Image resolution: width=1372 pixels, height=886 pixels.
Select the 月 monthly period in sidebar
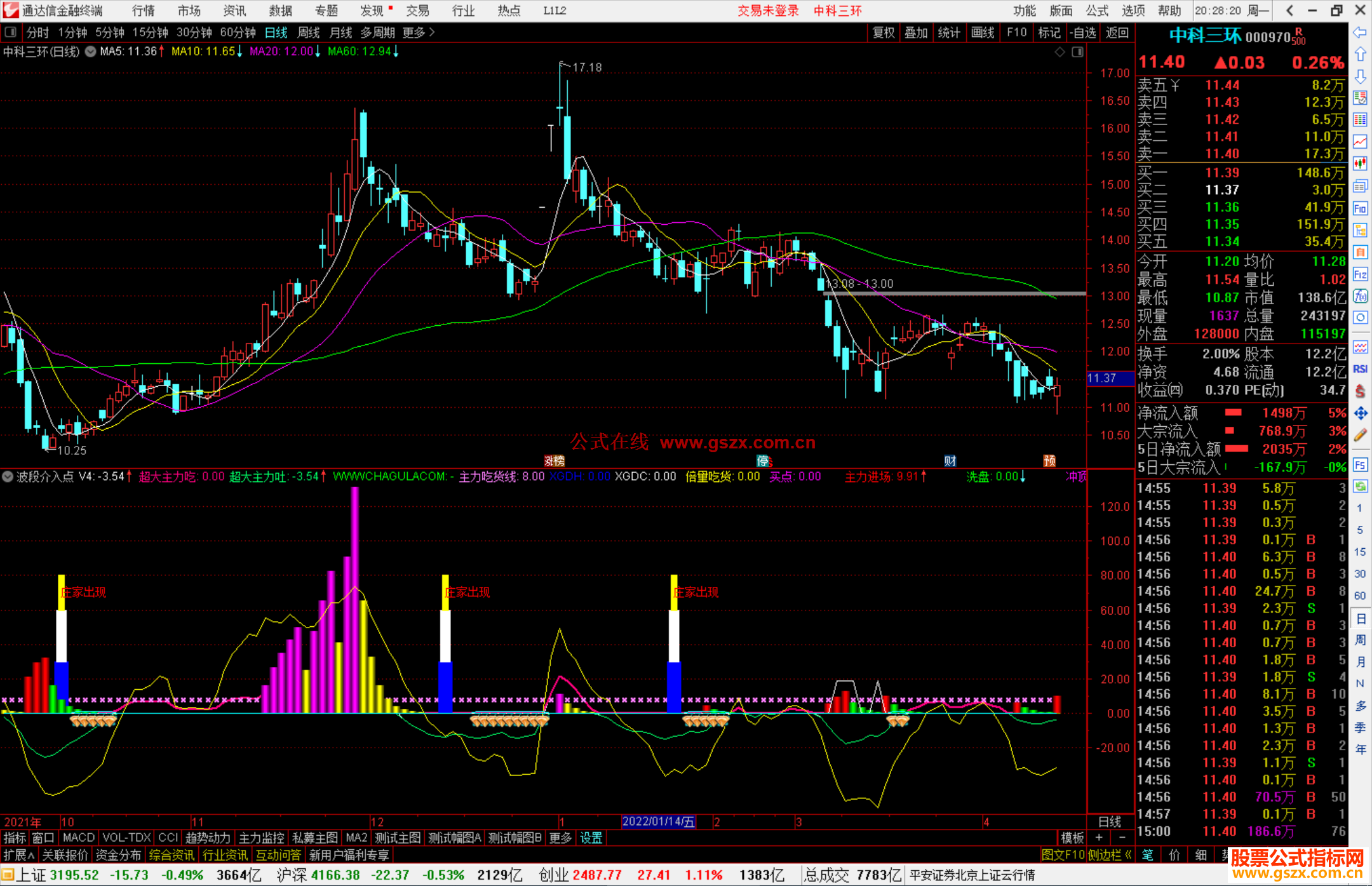(x=1360, y=662)
